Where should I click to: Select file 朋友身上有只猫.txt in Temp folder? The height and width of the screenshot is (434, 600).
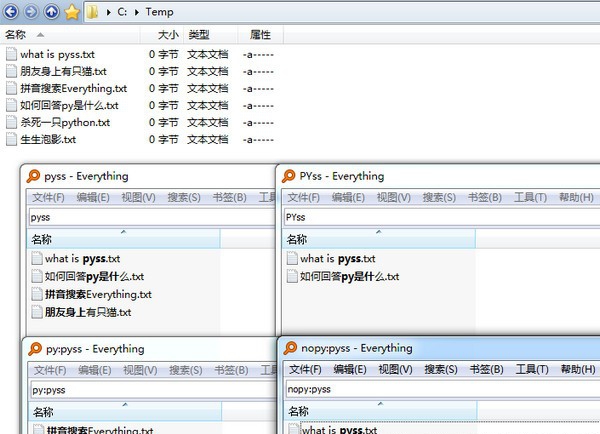pyautogui.click(x=64, y=72)
